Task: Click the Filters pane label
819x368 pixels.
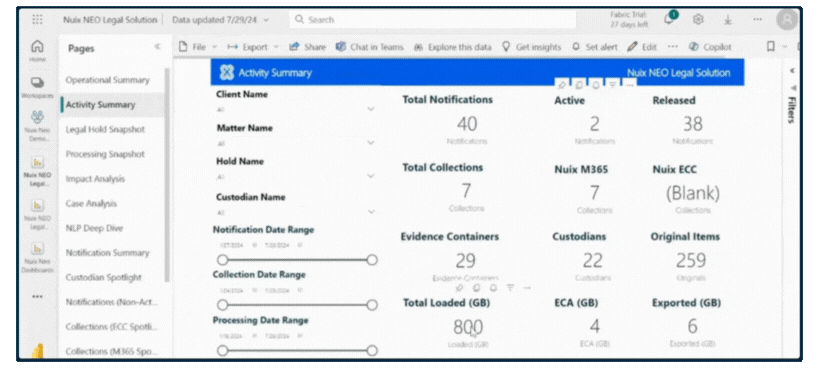Action: coord(792,110)
